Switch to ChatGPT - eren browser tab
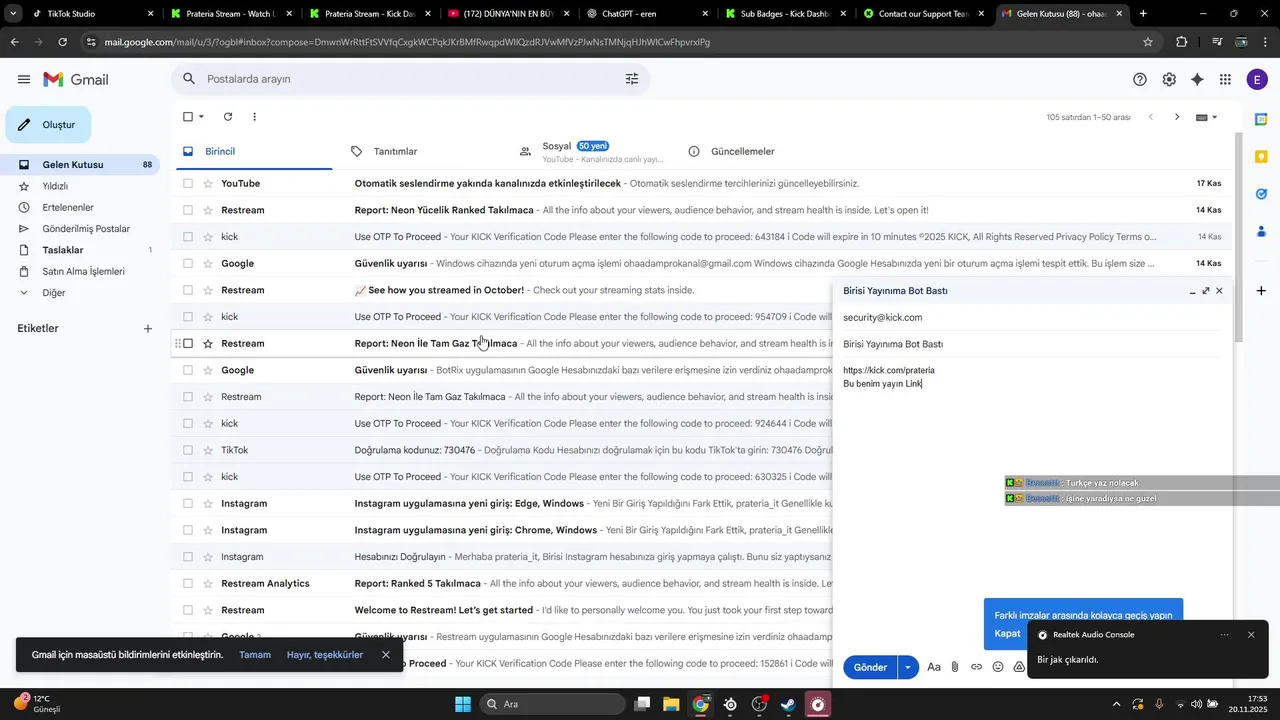Screen dimensions: 1280x720 [648, 14]
